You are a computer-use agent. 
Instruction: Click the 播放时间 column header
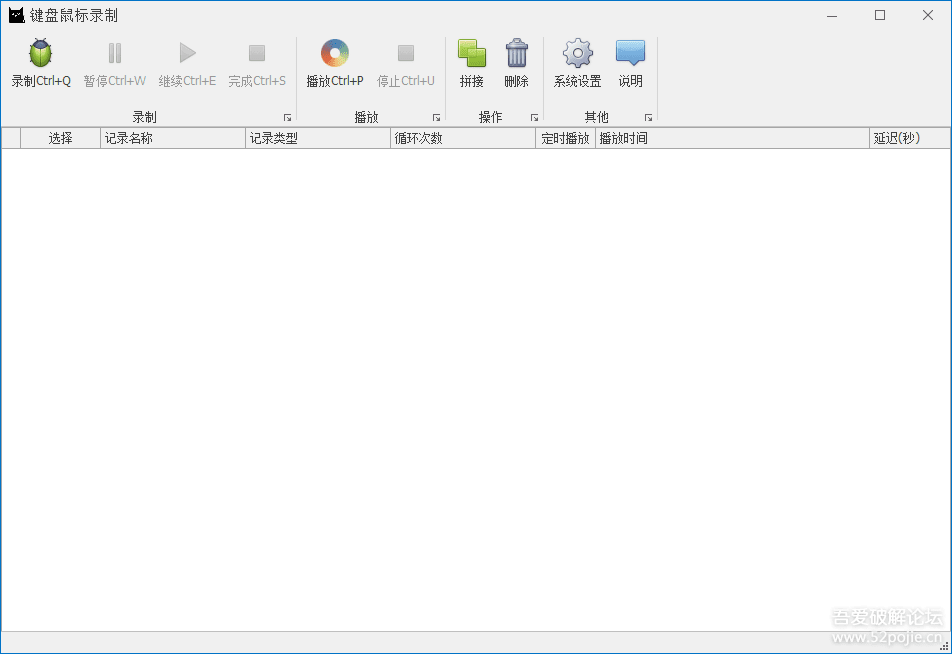point(732,138)
